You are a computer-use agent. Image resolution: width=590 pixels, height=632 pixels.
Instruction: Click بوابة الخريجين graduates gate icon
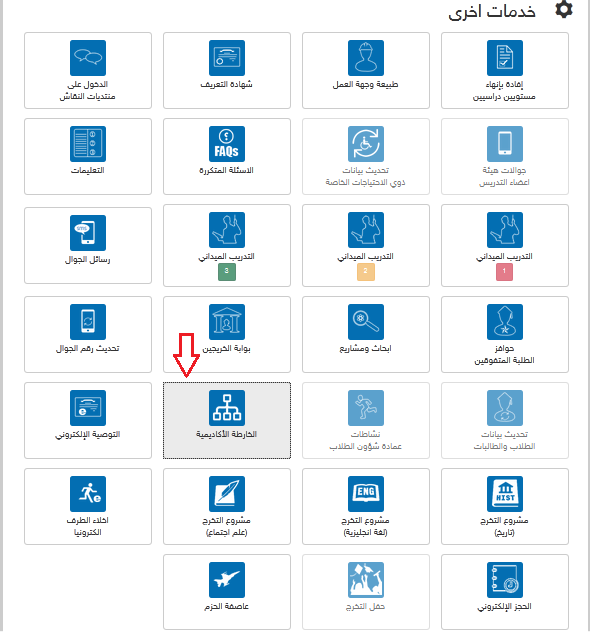[226, 322]
